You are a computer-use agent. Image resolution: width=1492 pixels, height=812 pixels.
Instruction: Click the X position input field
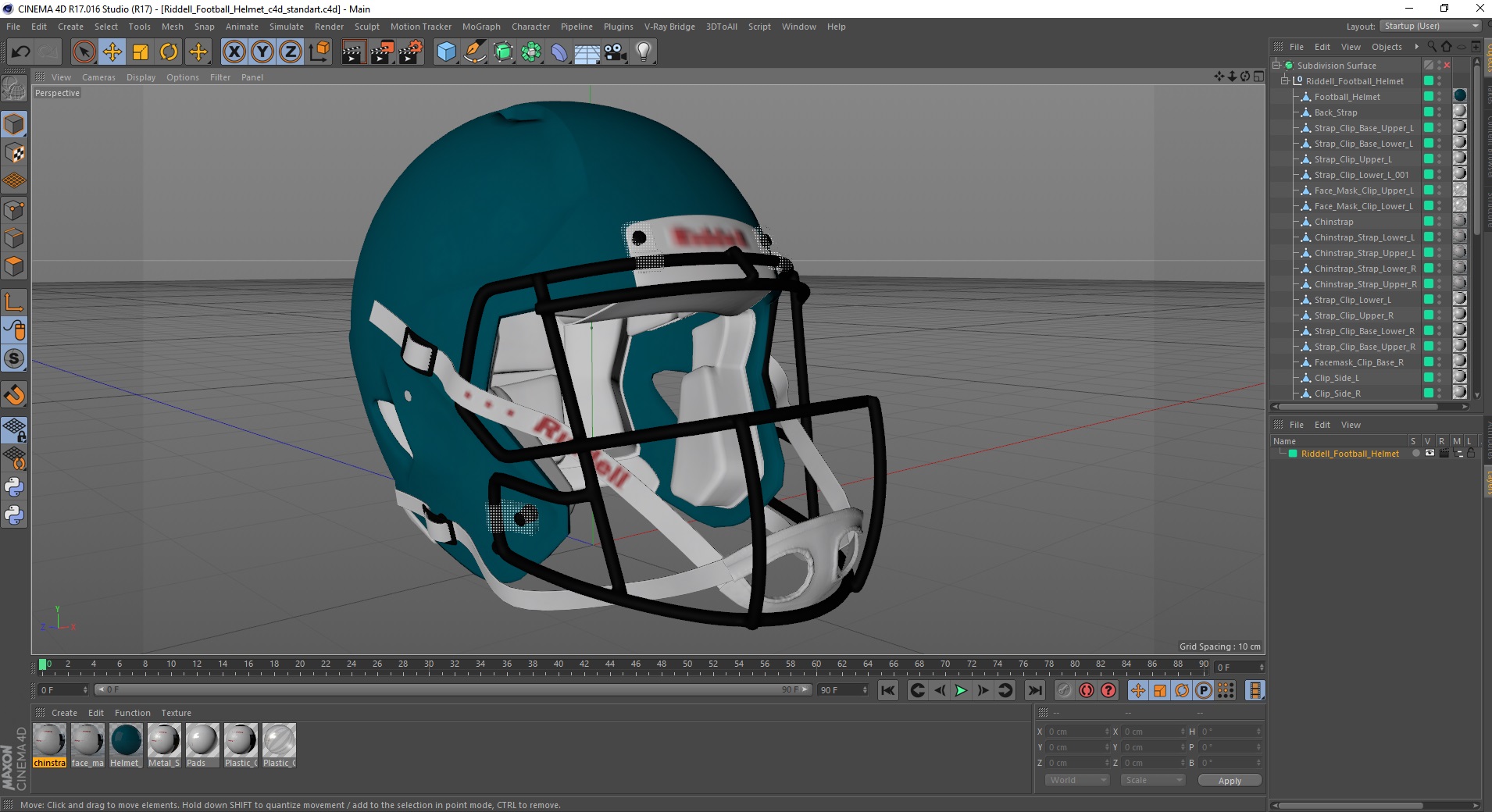click(1077, 732)
